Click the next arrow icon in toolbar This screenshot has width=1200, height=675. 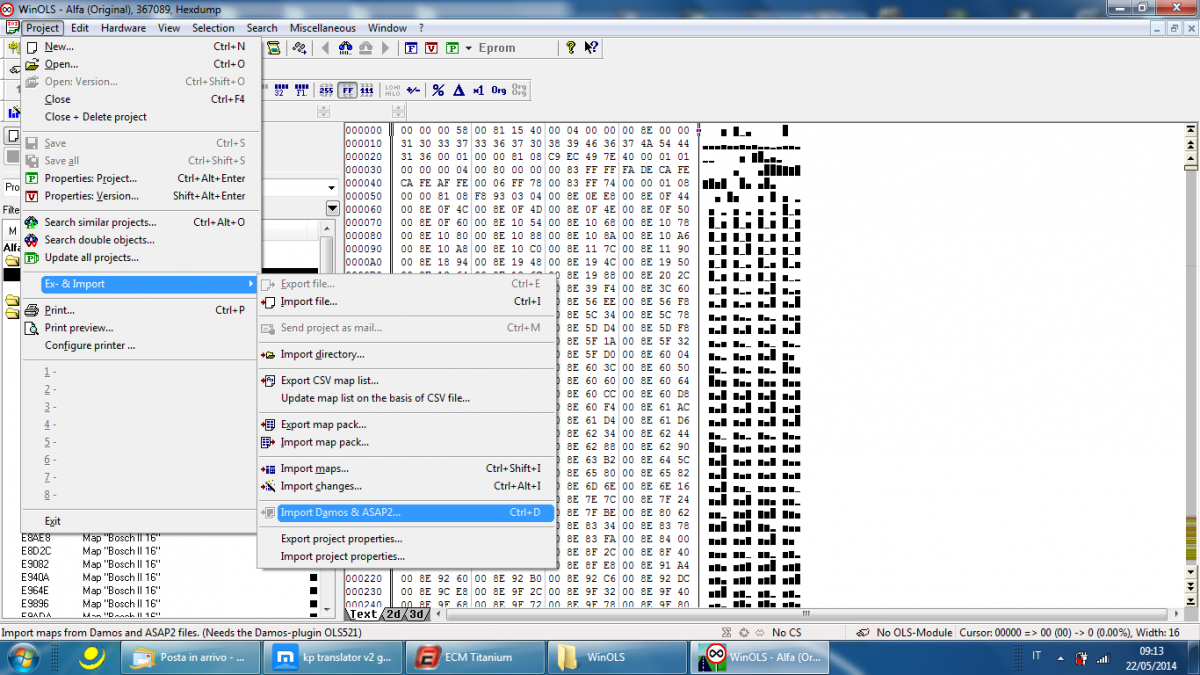coord(385,47)
